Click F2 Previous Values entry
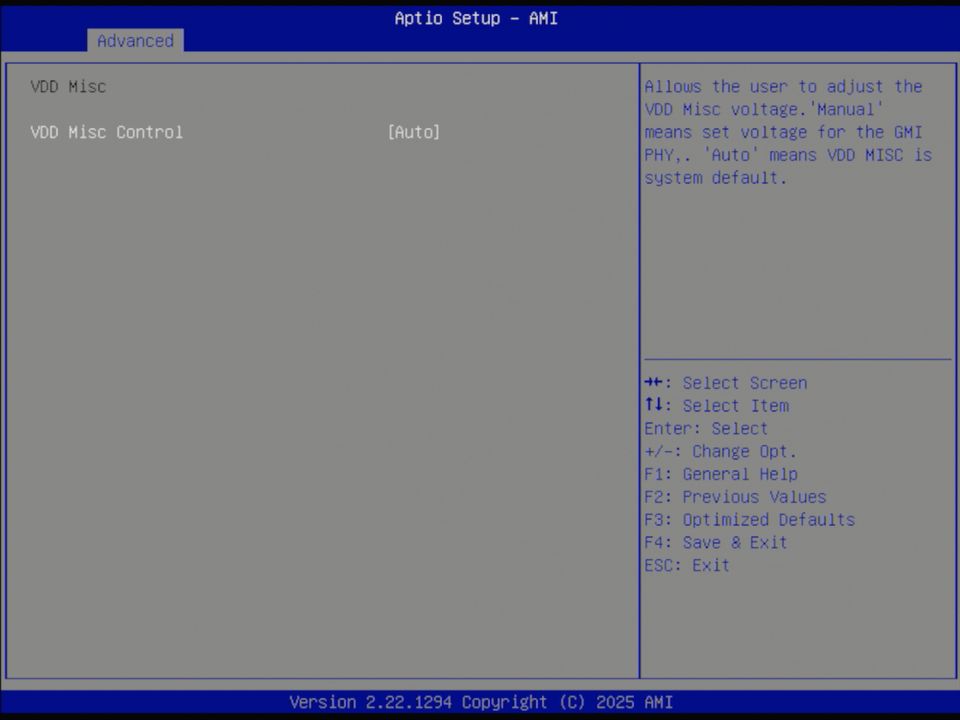This screenshot has height=720, width=960. pyautogui.click(x=735, y=496)
